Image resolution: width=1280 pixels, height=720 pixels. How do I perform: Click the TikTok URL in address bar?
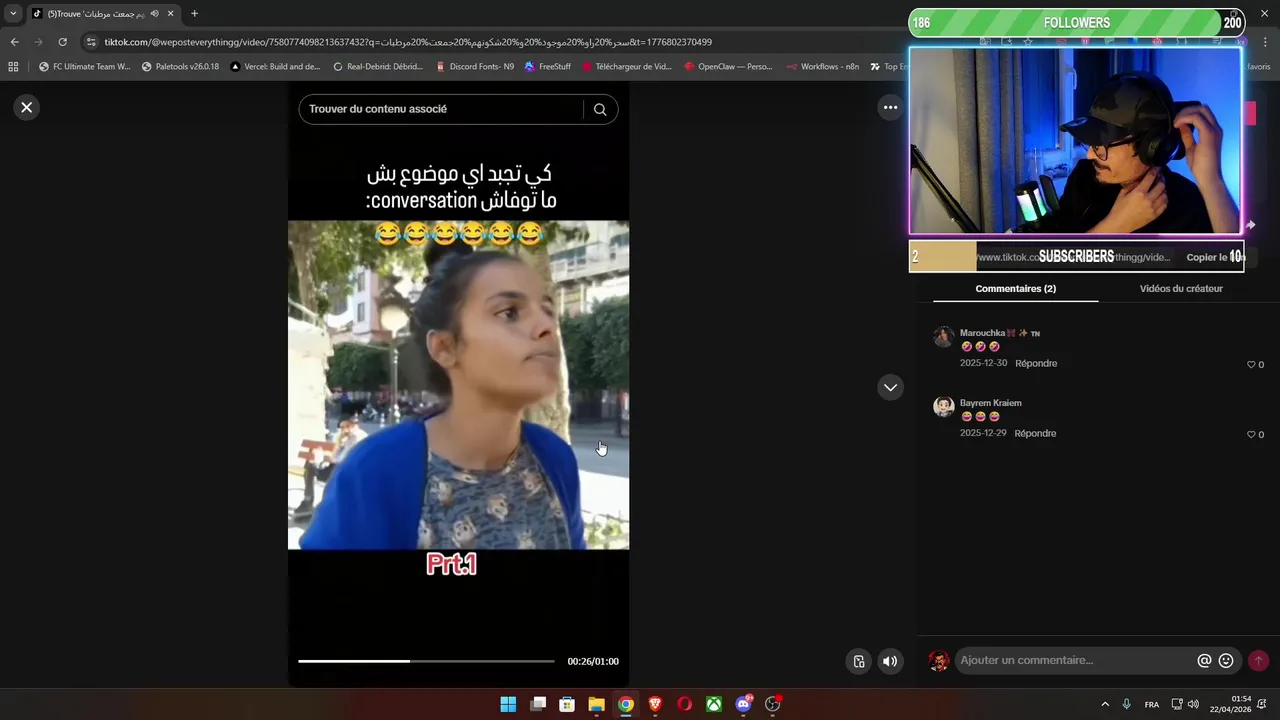(x=408, y=42)
